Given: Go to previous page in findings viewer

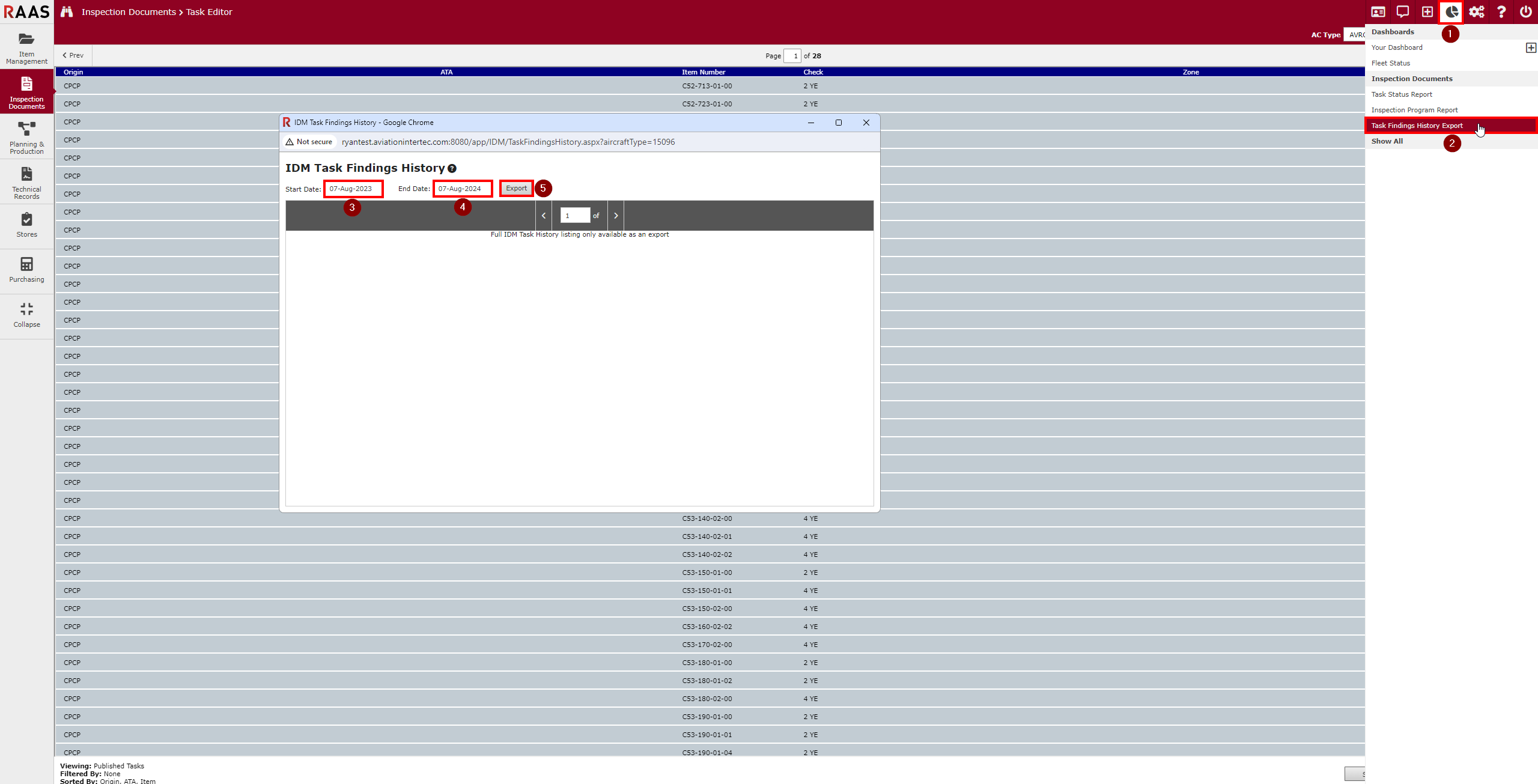Looking at the screenshot, I should coord(544,216).
